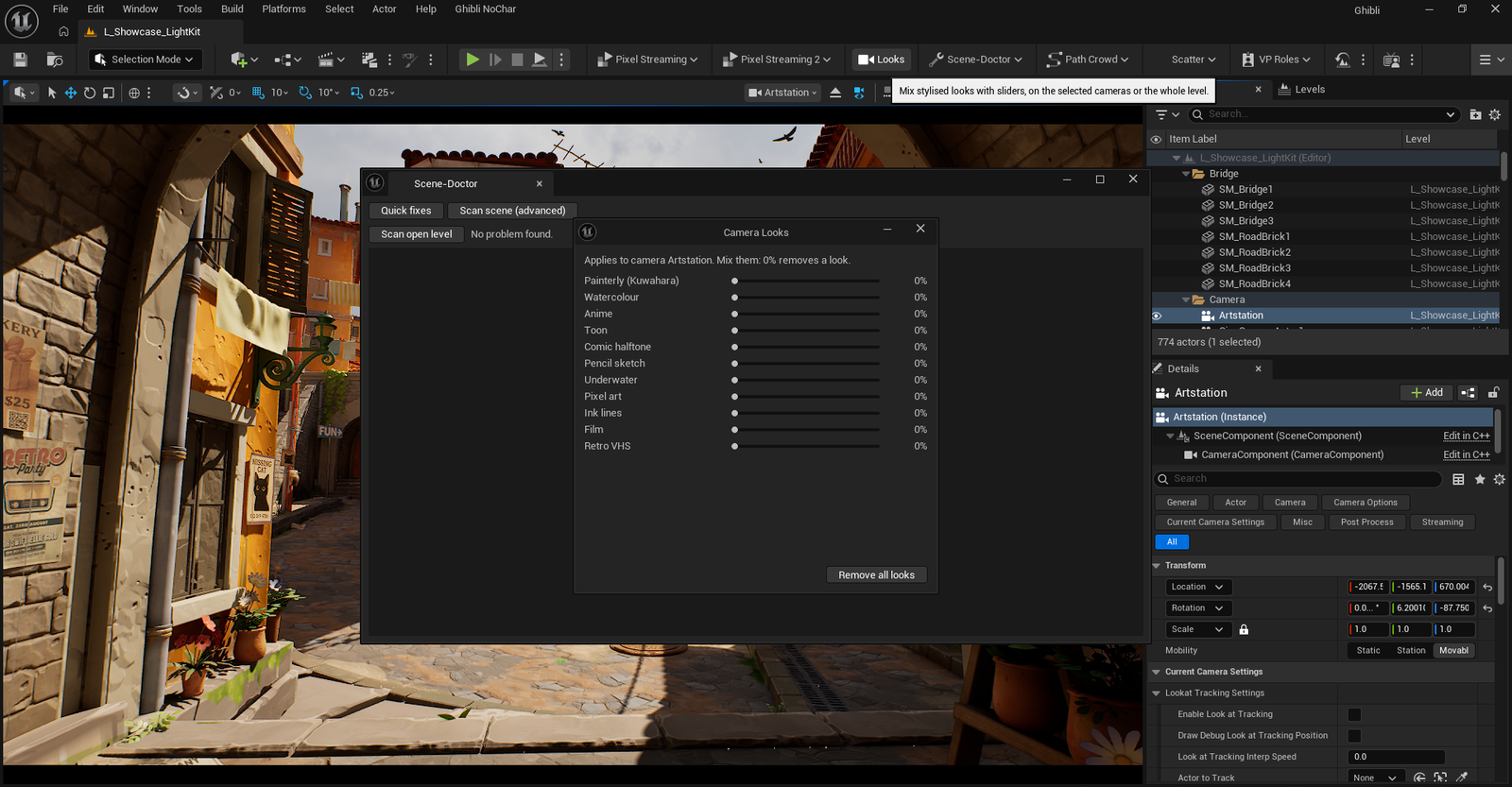Open the Build menu
Viewport: 1512px width, 787px height.
(x=232, y=9)
